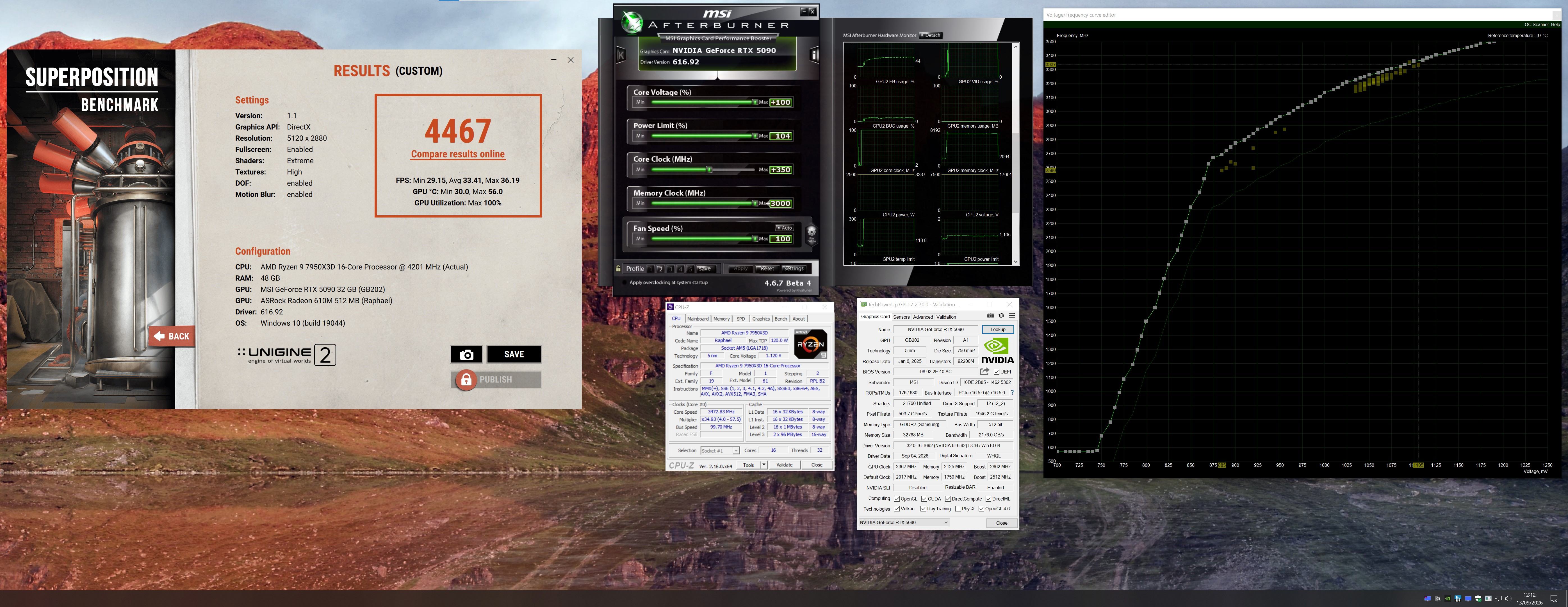This screenshot has width=1568, height=607.
Task: Open the SPD tab in CPU-Z
Action: point(741,319)
